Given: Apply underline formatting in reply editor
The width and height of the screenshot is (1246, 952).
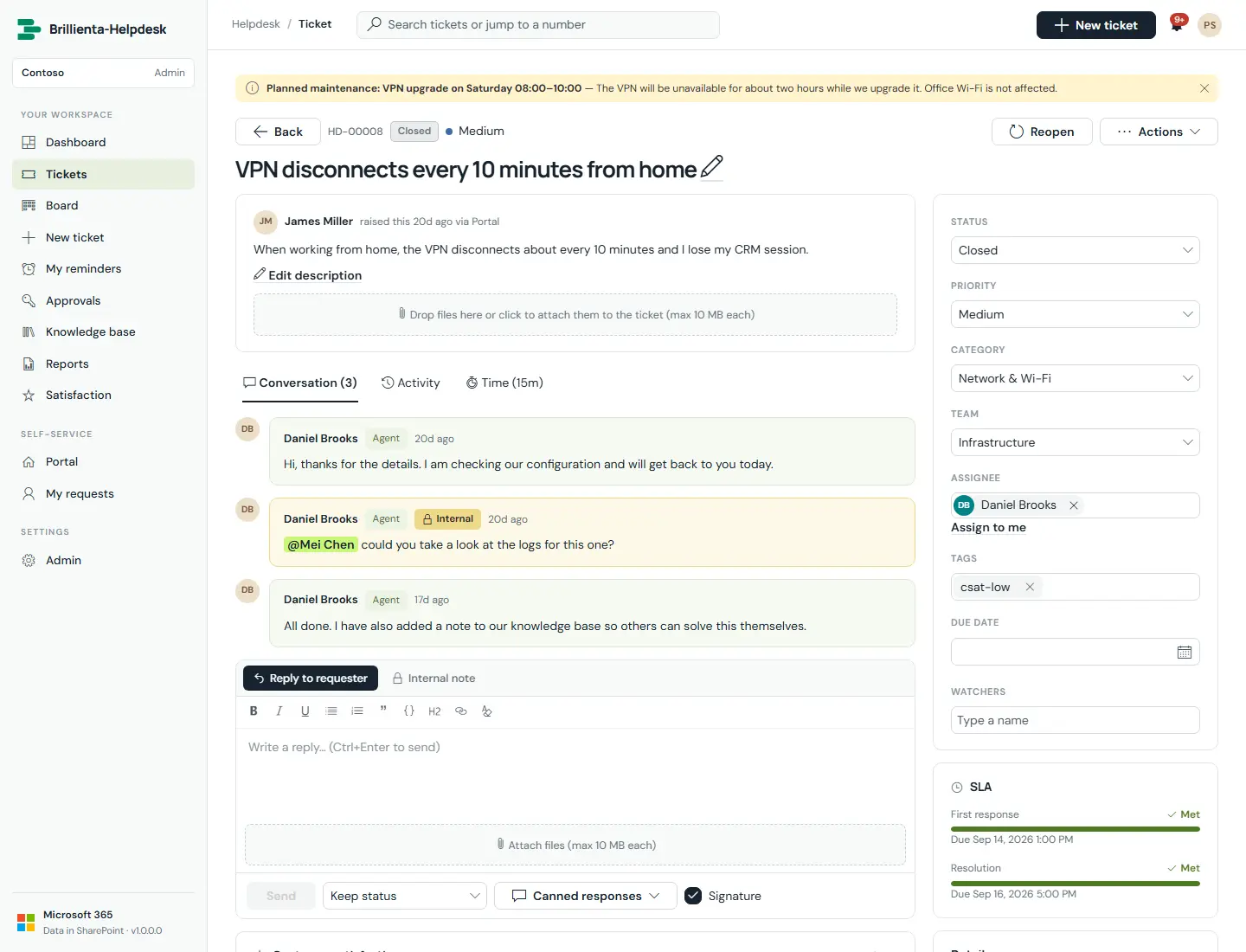Looking at the screenshot, I should point(305,711).
